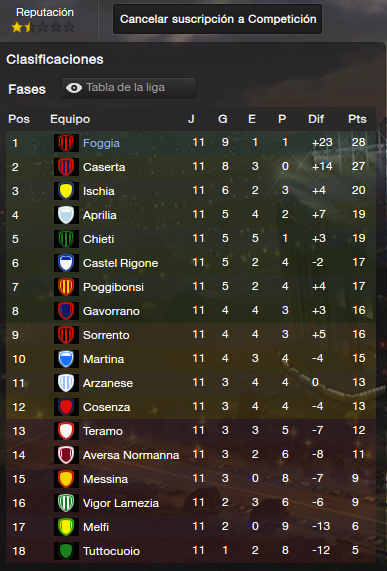Click the Reputación star rating
Screen dimensions: 387x571
(x=43, y=27)
